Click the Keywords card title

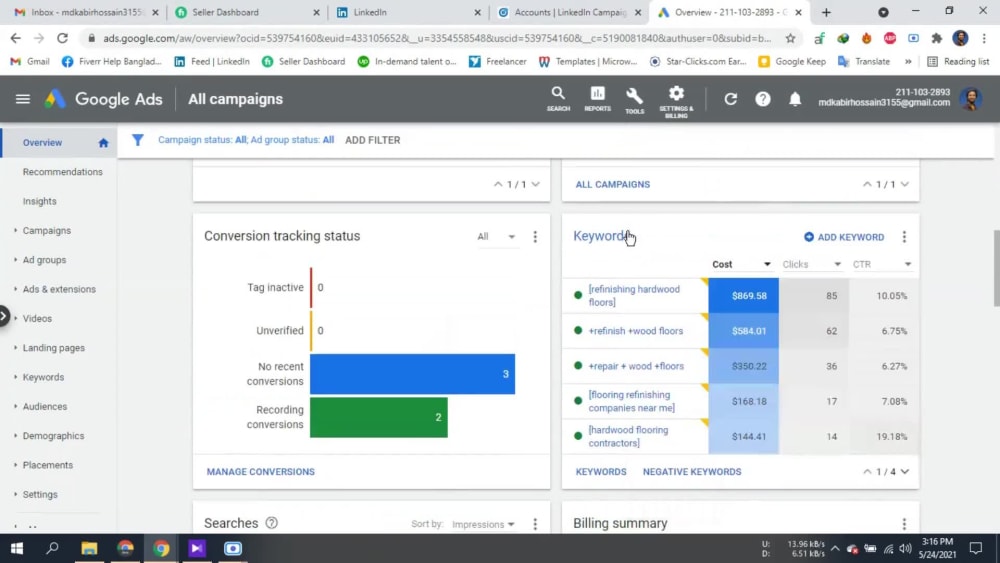pyautogui.click(x=601, y=236)
